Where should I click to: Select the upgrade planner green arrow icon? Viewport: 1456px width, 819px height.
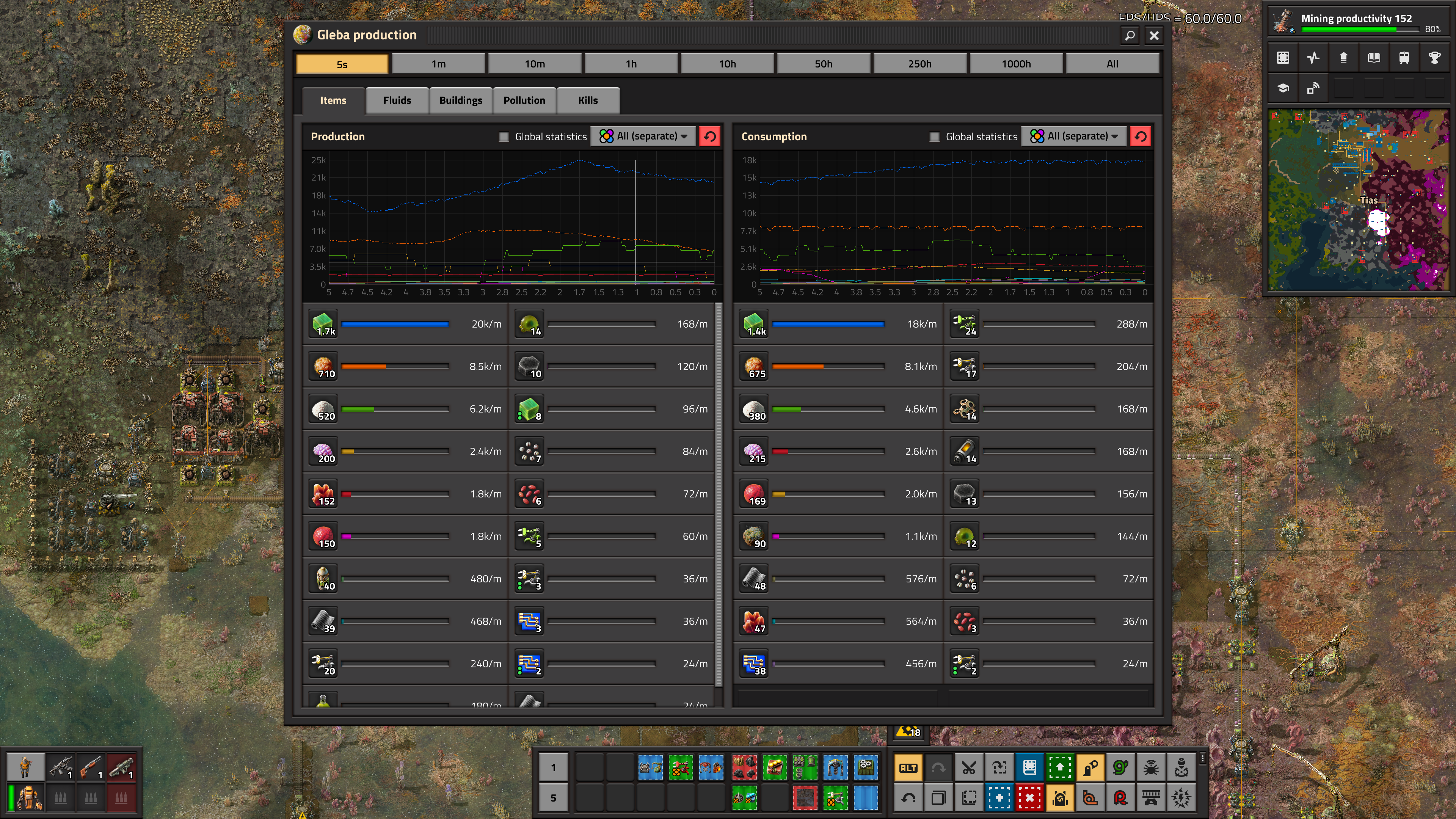coord(1060,767)
